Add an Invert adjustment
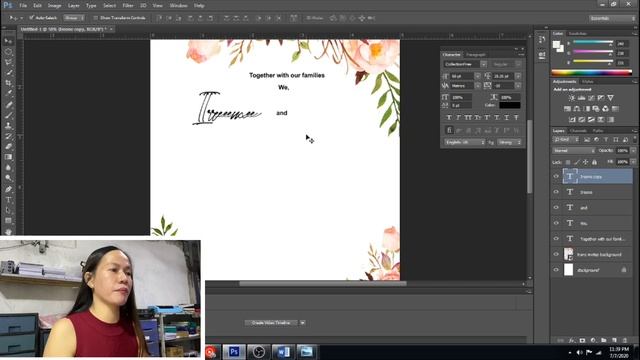This screenshot has width=640, height=360. tap(572, 119)
